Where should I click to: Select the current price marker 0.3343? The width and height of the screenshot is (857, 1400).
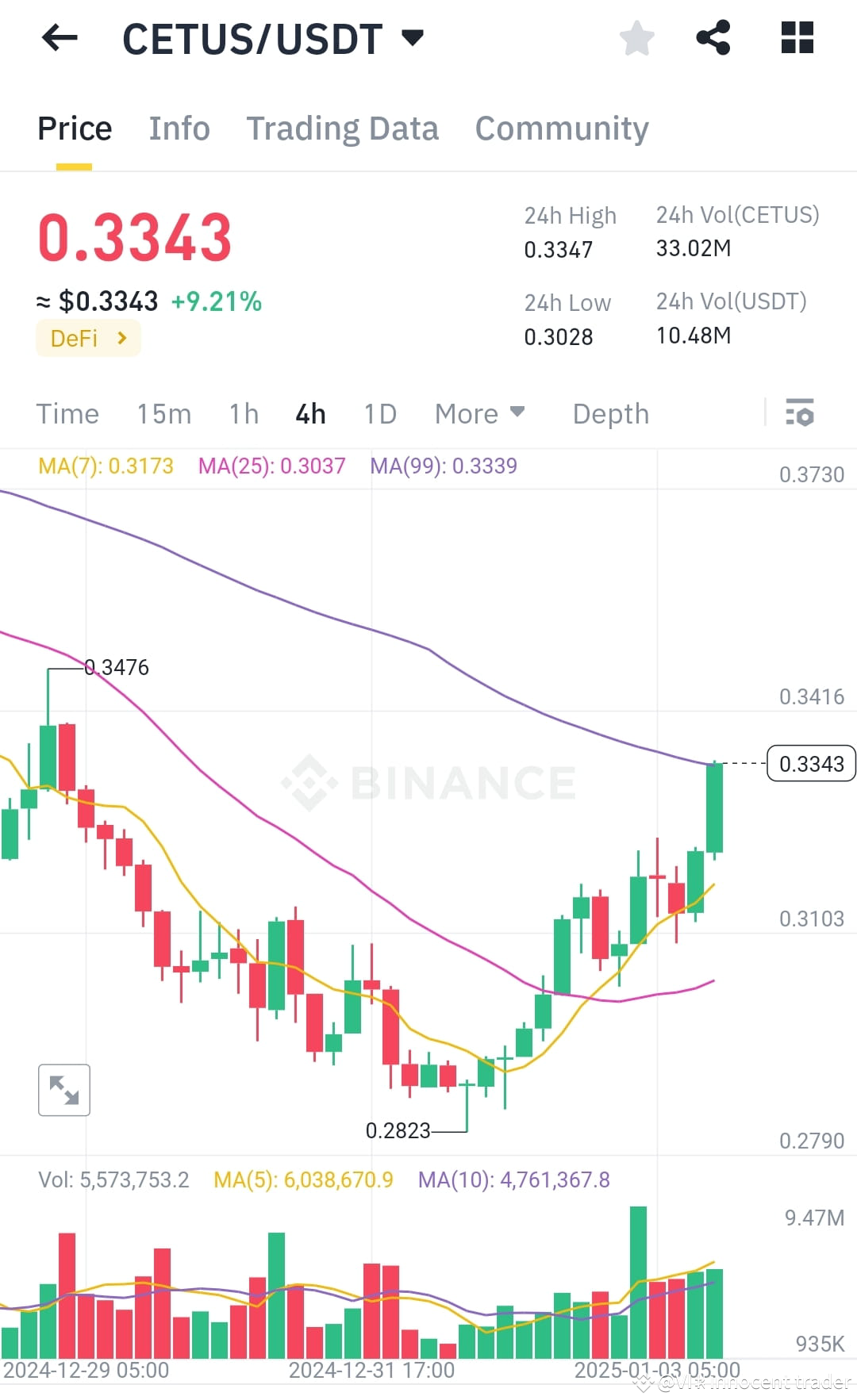(810, 764)
